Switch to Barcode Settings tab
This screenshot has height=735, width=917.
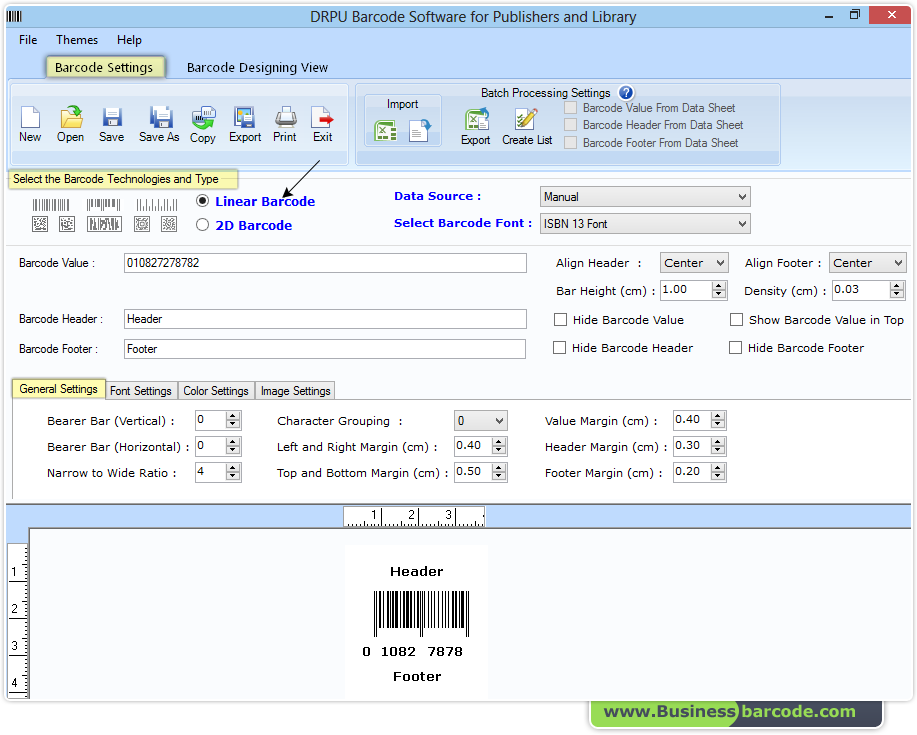point(104,67)
